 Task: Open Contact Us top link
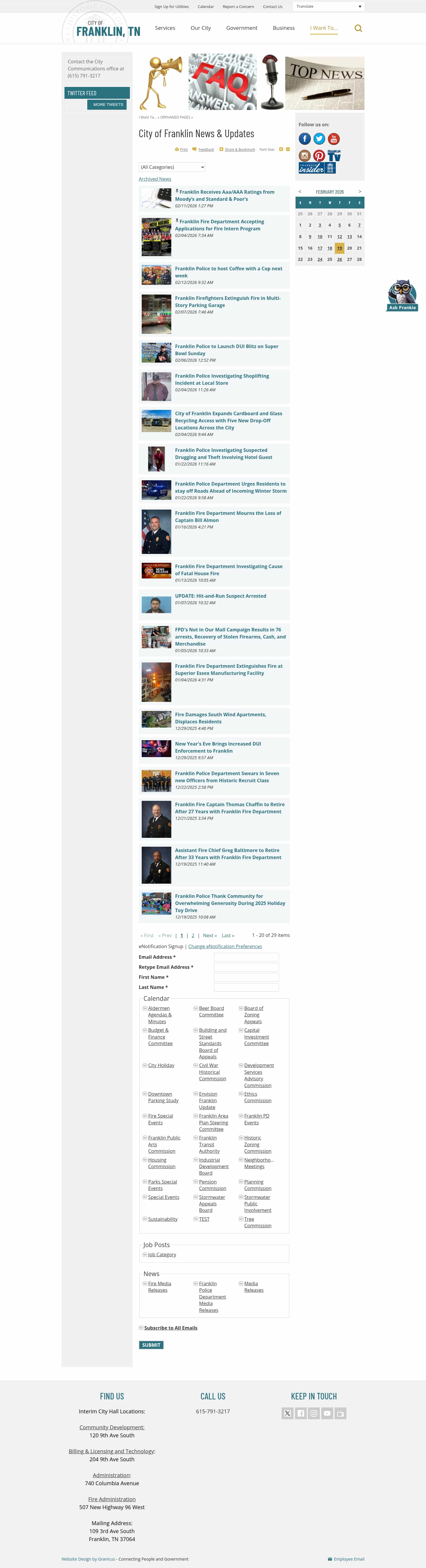click(273, 7)
